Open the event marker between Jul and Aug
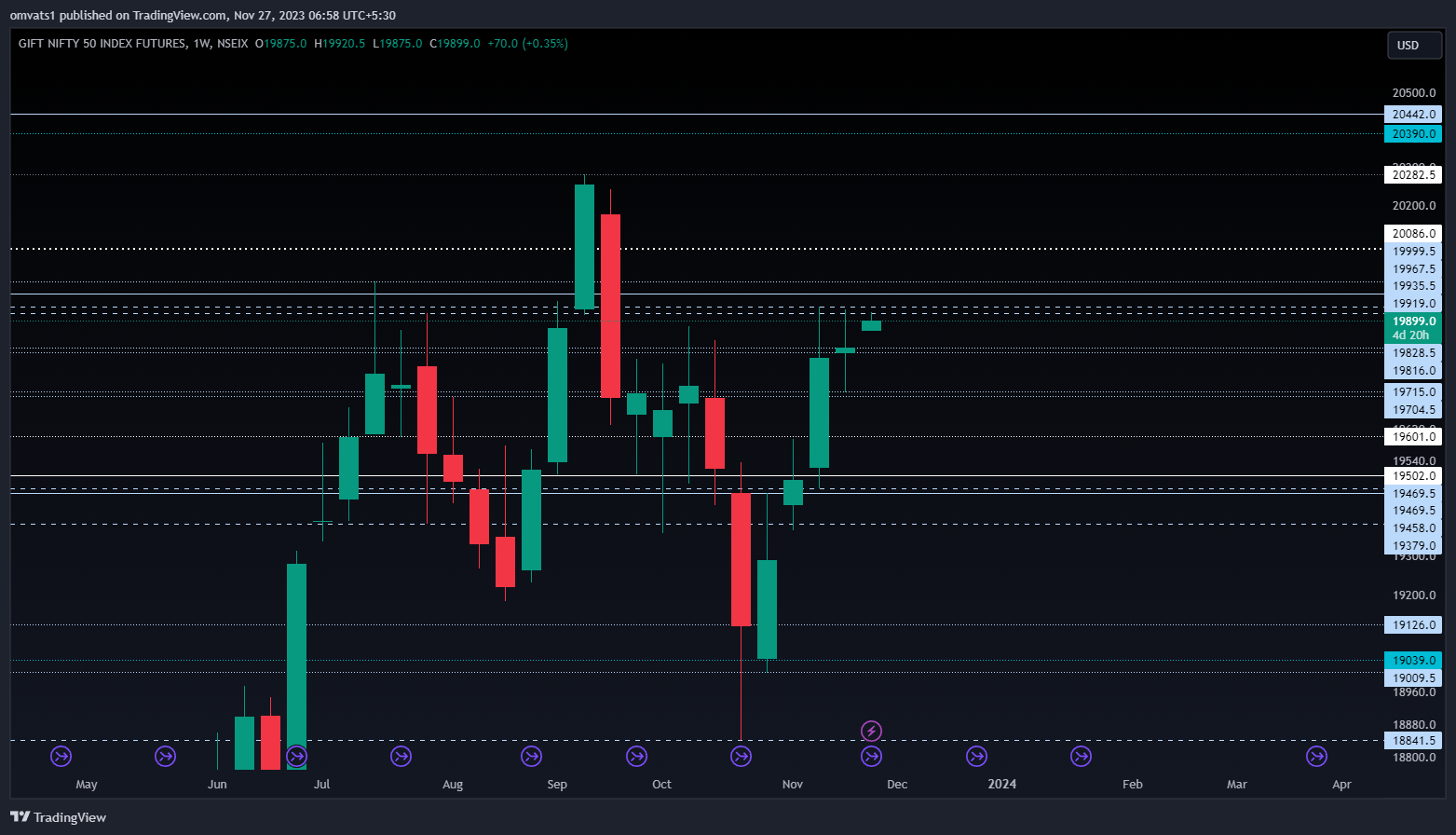This screenshot has width=1456, height=835. 401,756
